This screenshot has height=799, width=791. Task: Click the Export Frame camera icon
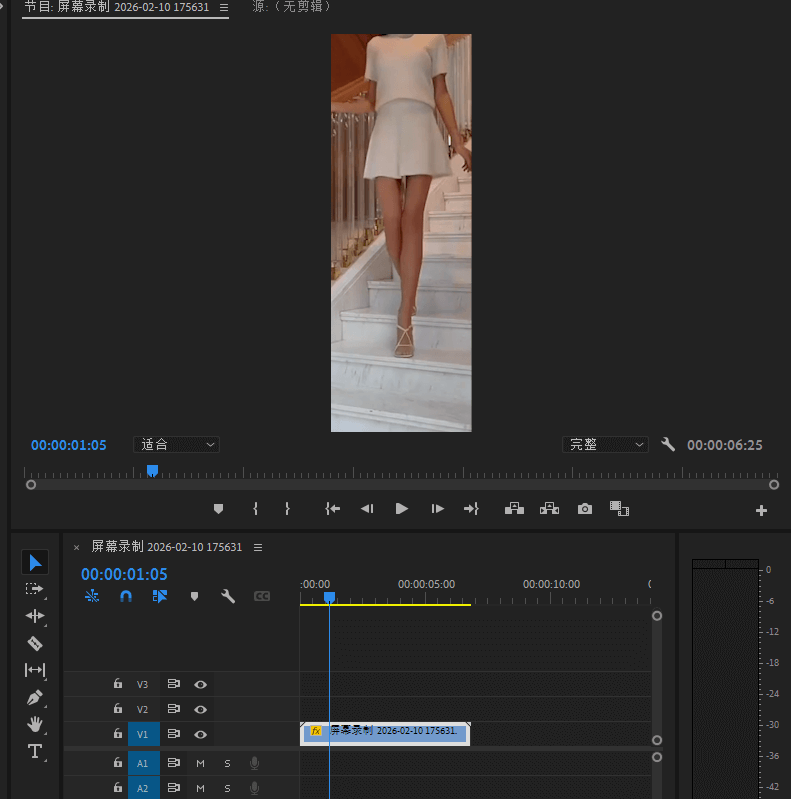click(585, 509)
